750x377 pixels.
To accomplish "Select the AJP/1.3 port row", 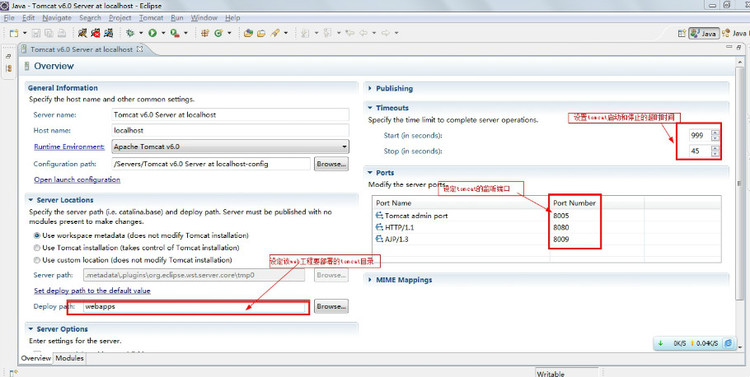I will [x=546, y=239].
